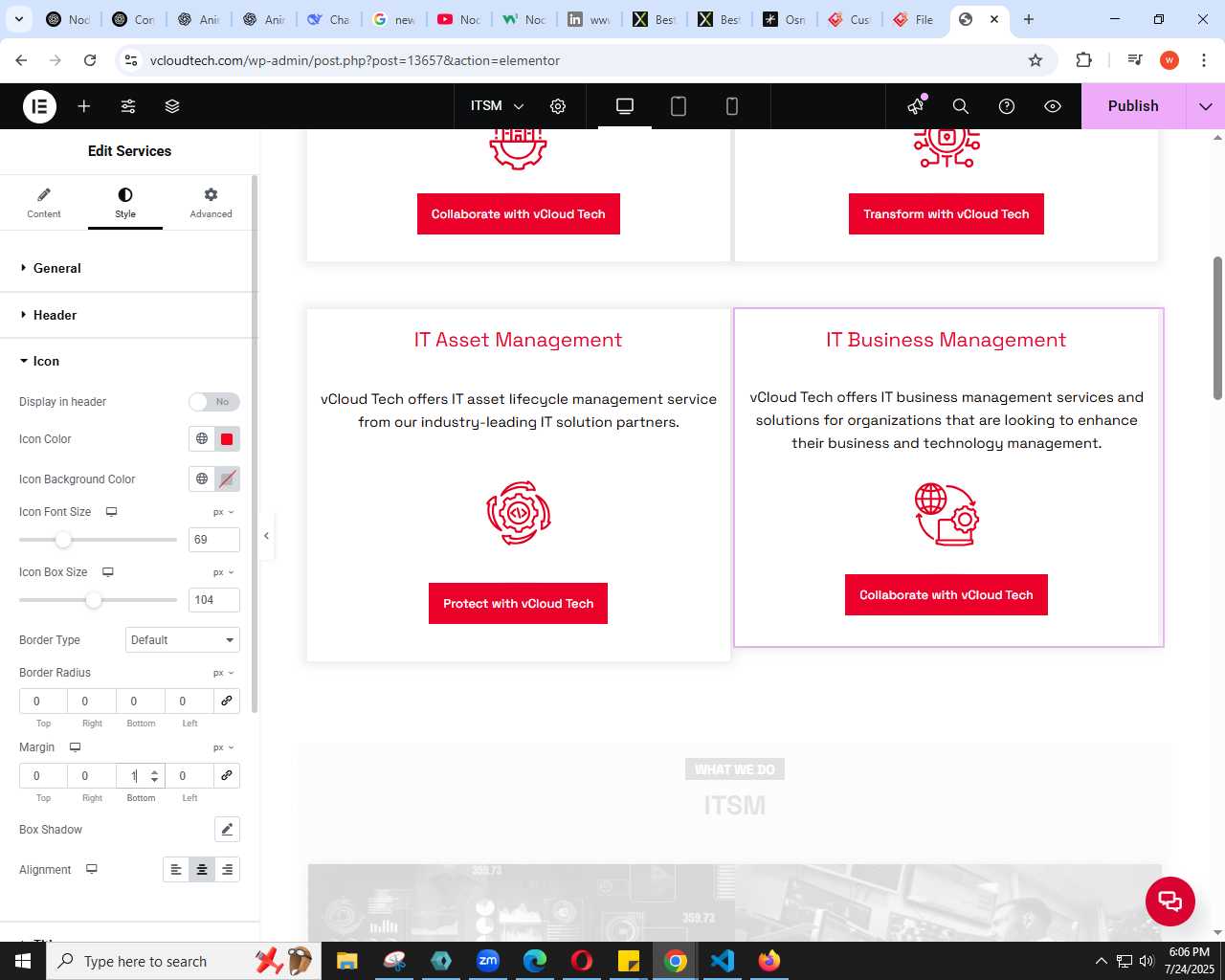Click IT Business Management heading
Screen dimensions: 1225x980
click(947, 340)
